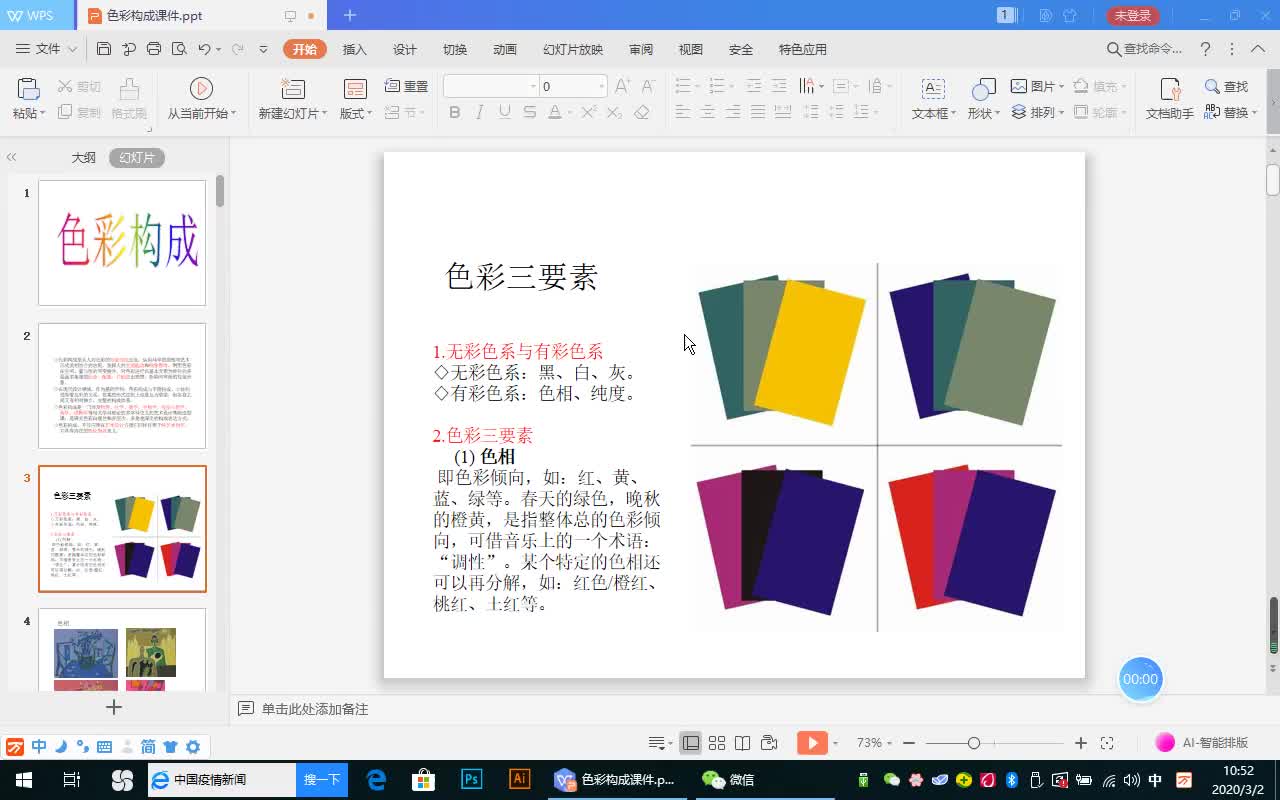Collapse the slide thumbnail panel

tap(12, 158)
